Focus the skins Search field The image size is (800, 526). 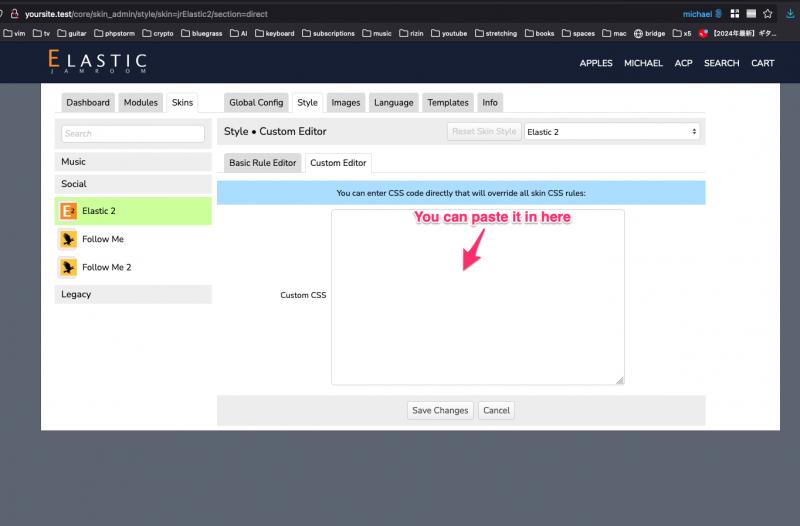(133, 134)
